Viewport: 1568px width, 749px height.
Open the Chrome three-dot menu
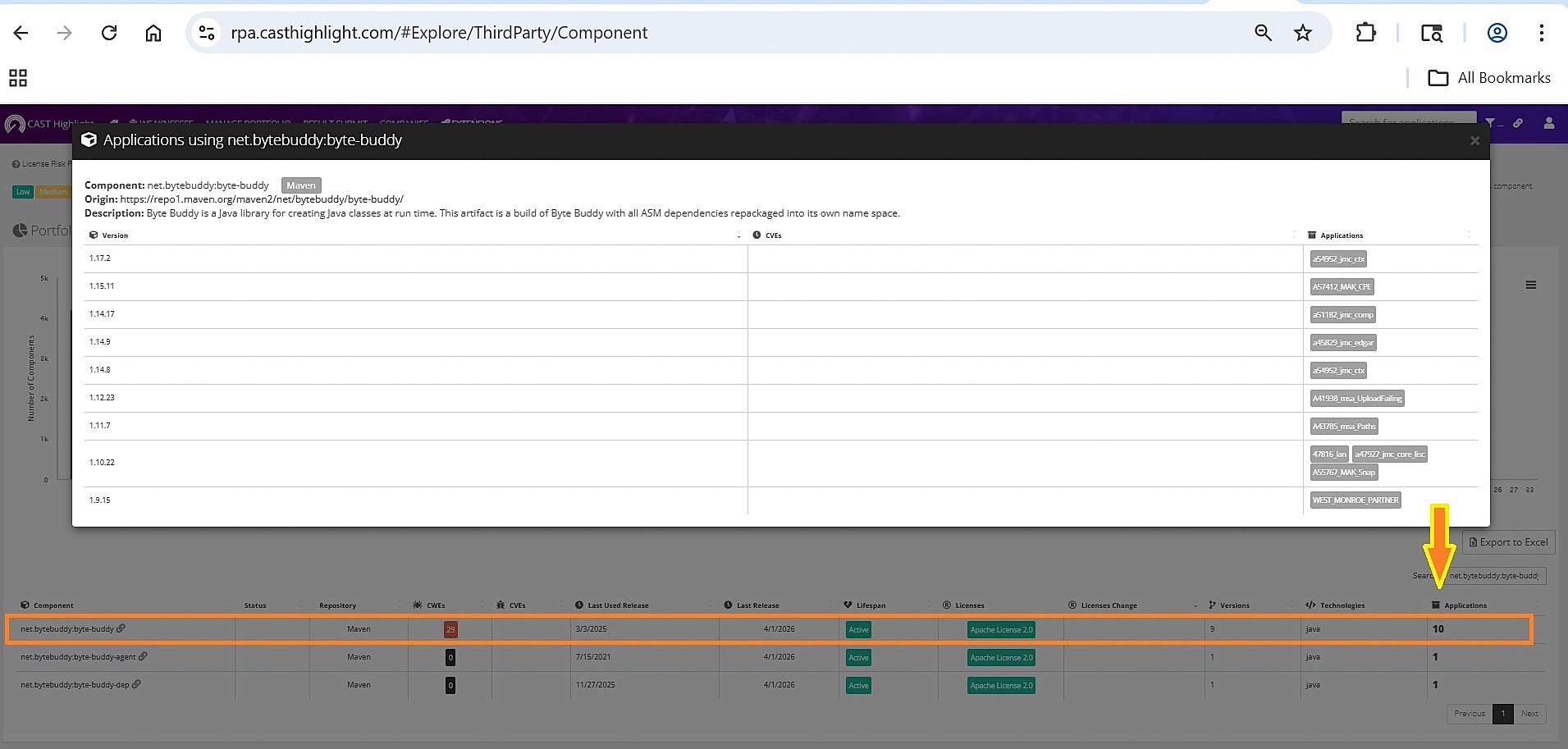(1542, 33)
